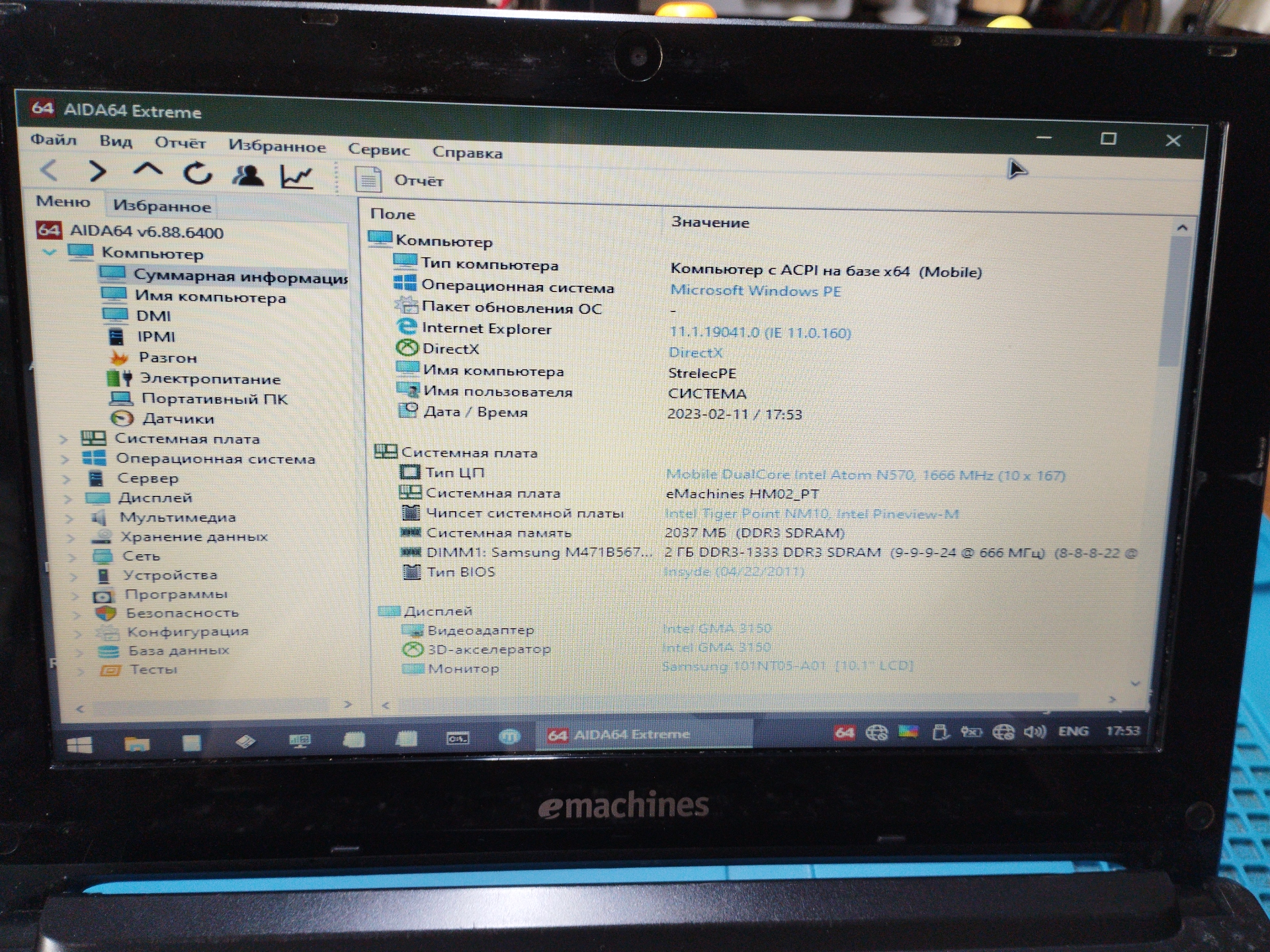Image resolution: width=1270 pixels, height=952 pixels.
Task: Click the volume speaker tray icon
Action: pyautogui.click(x=1035, y=732)
